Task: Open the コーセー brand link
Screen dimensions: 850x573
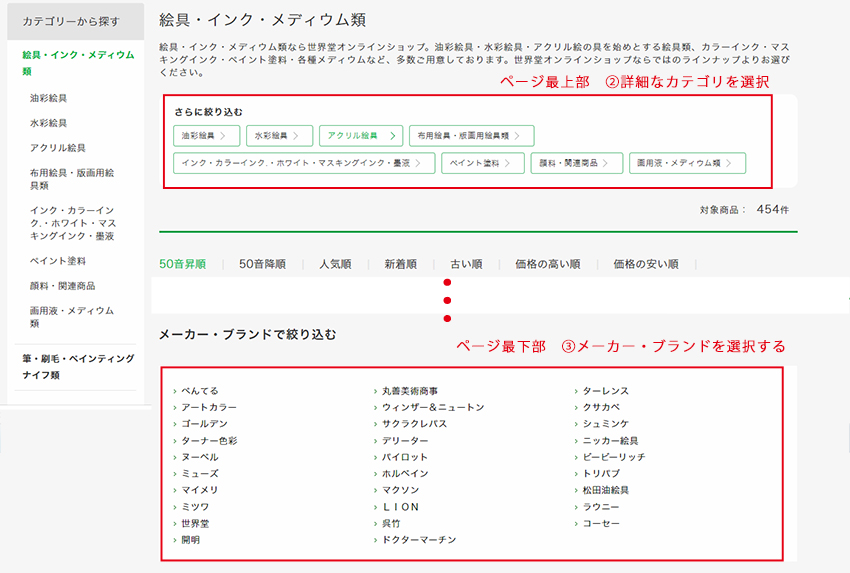Action: coord(601,524)
